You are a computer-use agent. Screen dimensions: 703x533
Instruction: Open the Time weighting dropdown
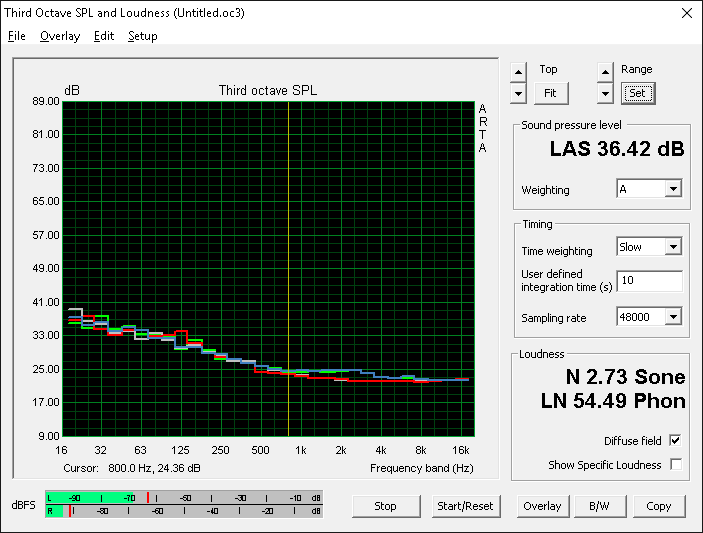(x=673, y=247)
